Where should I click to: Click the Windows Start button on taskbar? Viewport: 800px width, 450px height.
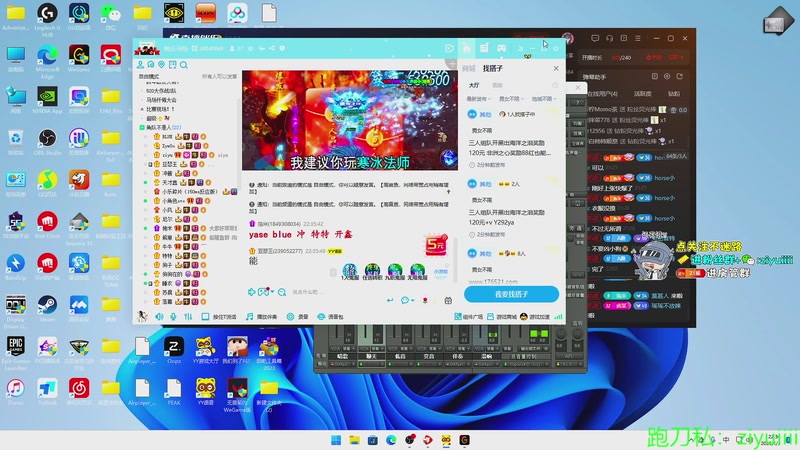tap(336, 440)
